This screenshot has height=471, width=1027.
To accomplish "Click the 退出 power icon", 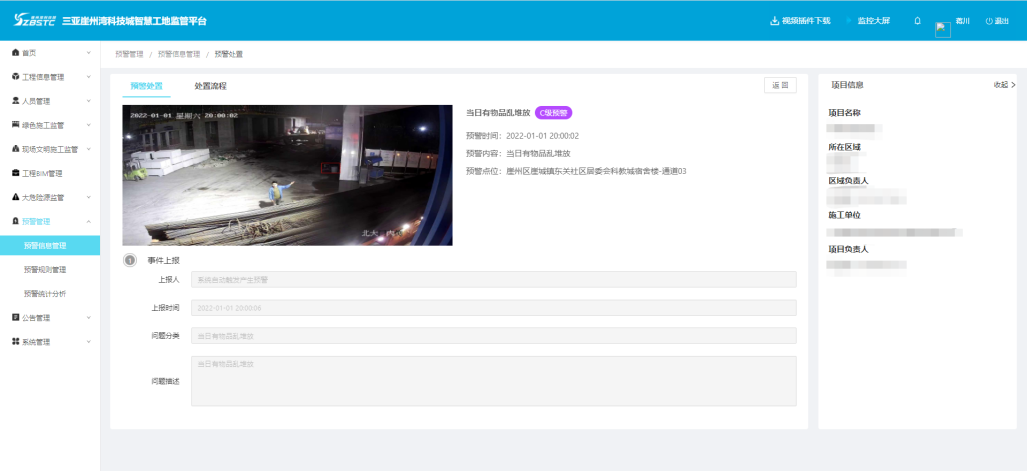I will pos(989,21).
